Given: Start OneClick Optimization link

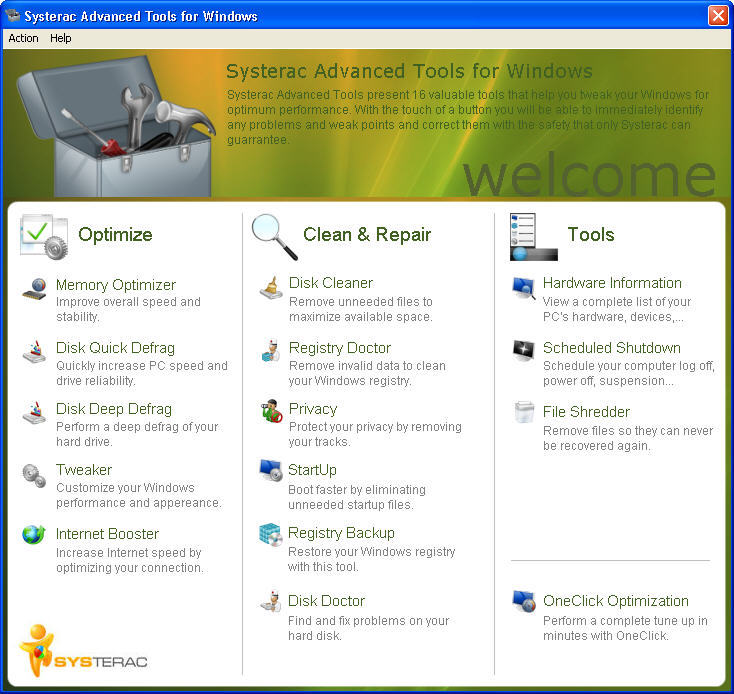Looking at the screenshot, I should (x=616, y=601).
